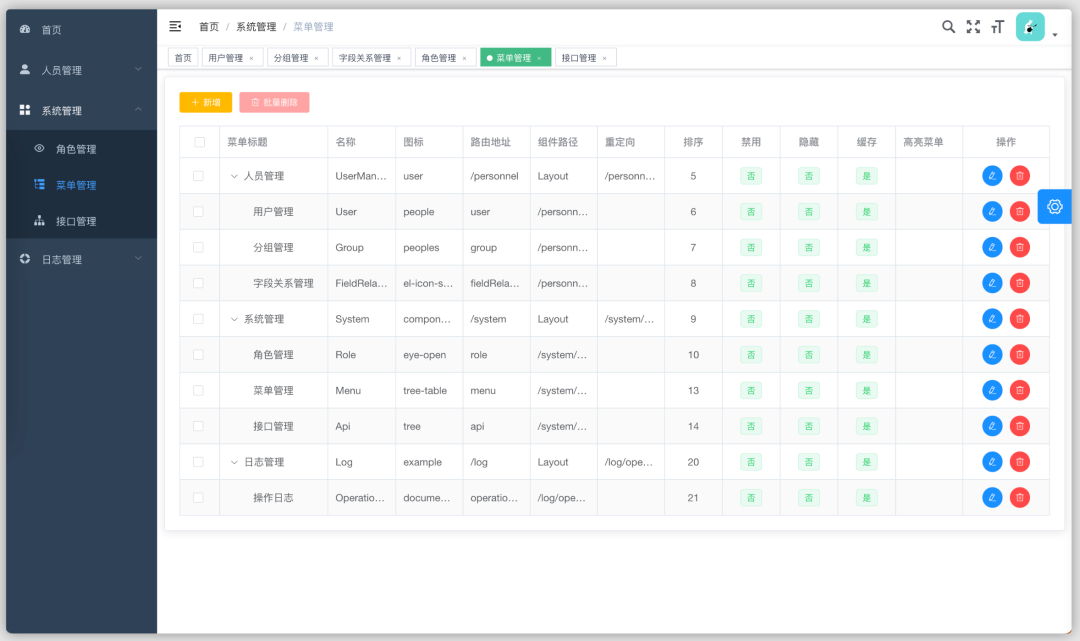Screen dimensions: 1080x641
Task: Collapse the 系统管理 row in the table tree
Action: [x=233, y=318]
